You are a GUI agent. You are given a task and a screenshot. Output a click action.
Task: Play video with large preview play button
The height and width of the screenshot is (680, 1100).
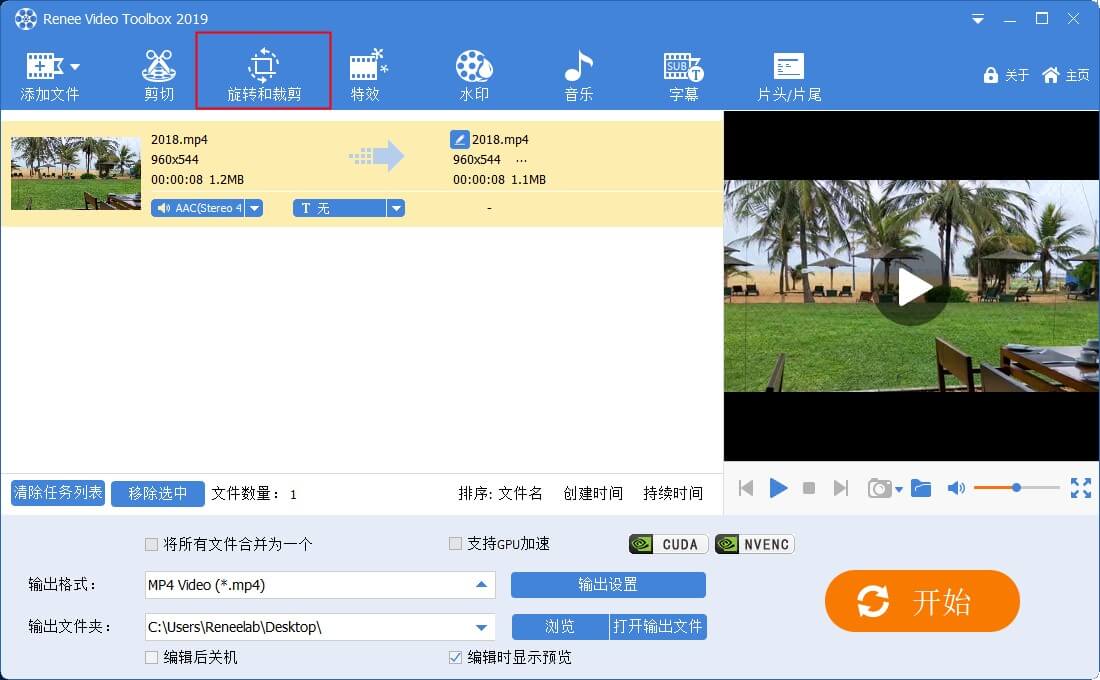[911, 286]
